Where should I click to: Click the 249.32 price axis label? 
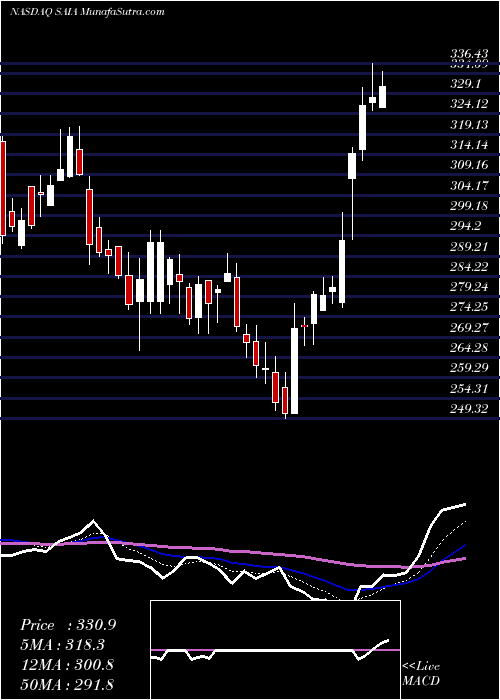(469, 410)
